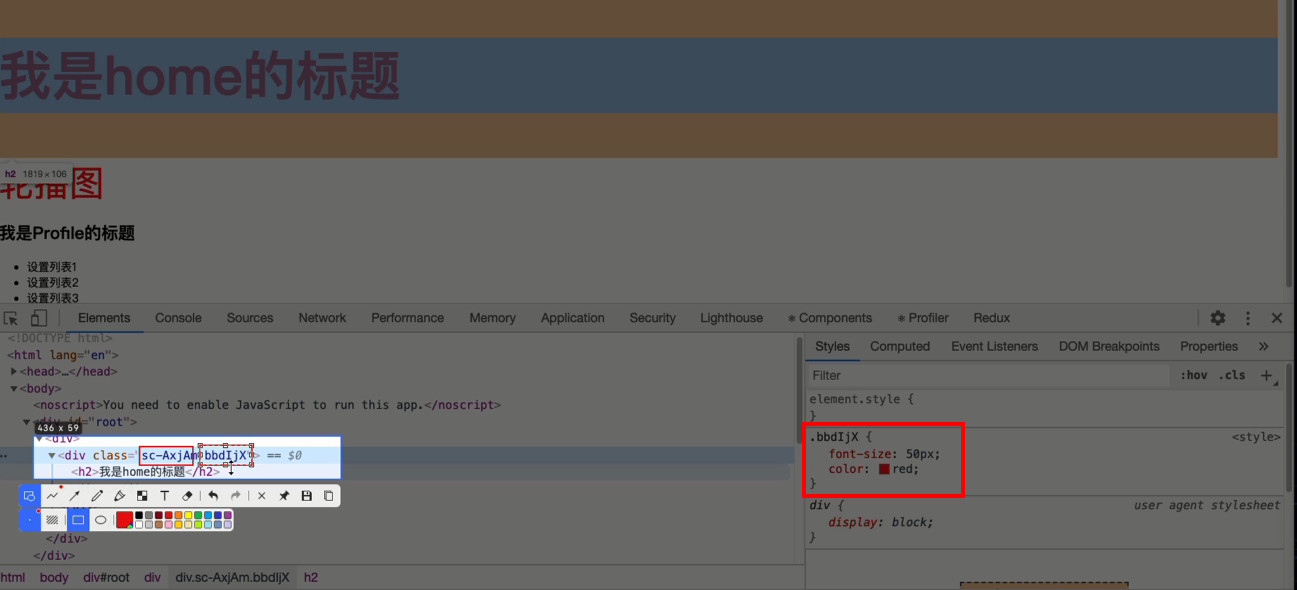Show more Styles sidebar tabs

click(1264, 346)
